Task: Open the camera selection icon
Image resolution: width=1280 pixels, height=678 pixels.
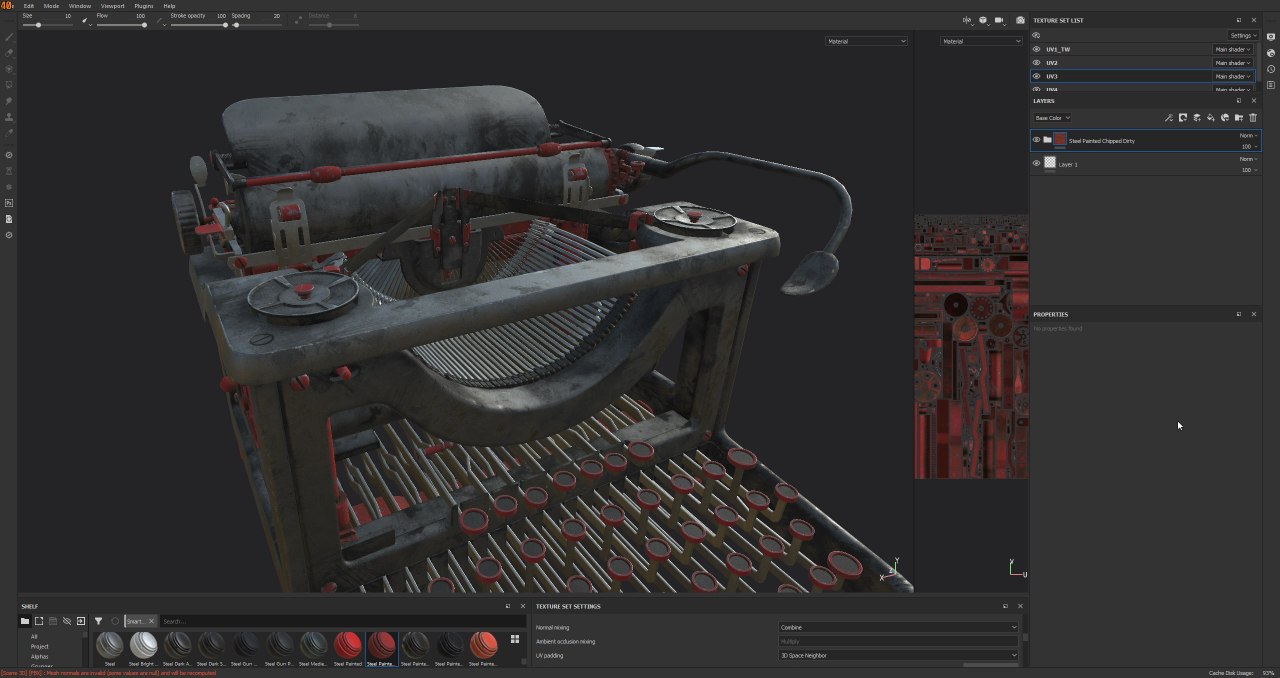Action: click(999, 20)
